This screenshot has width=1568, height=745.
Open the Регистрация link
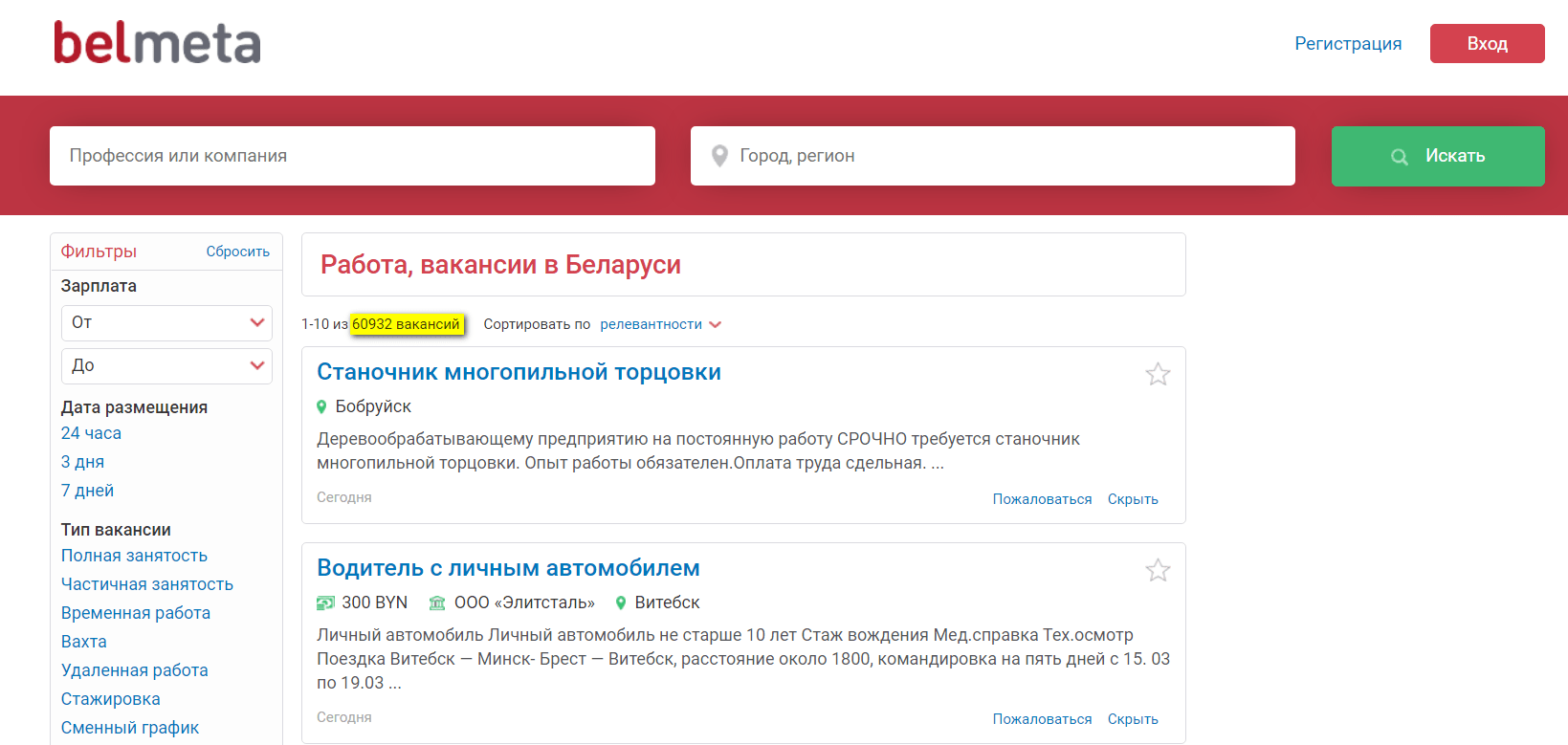1347,44
